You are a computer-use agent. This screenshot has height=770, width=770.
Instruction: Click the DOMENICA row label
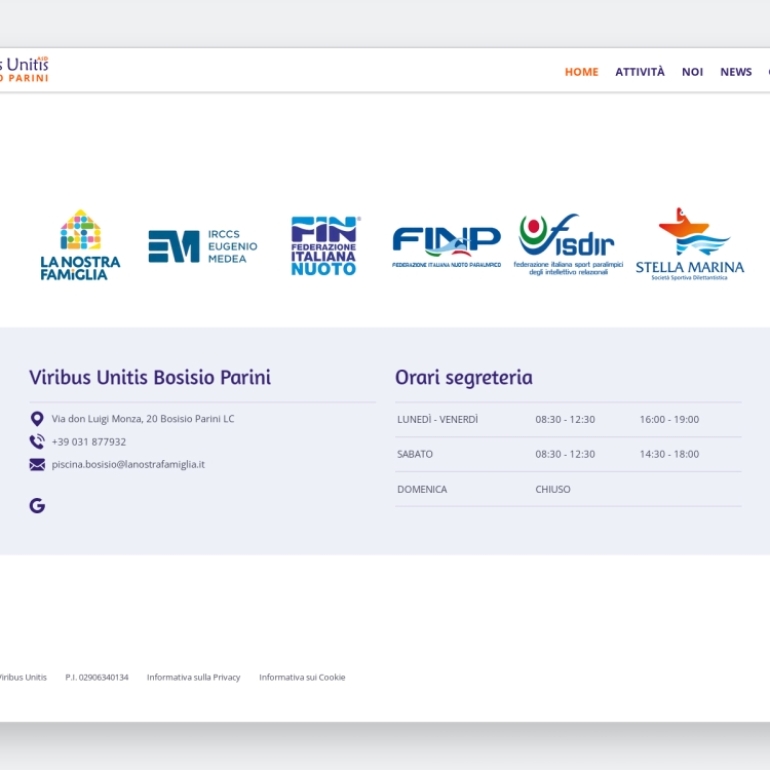point(422,490)
